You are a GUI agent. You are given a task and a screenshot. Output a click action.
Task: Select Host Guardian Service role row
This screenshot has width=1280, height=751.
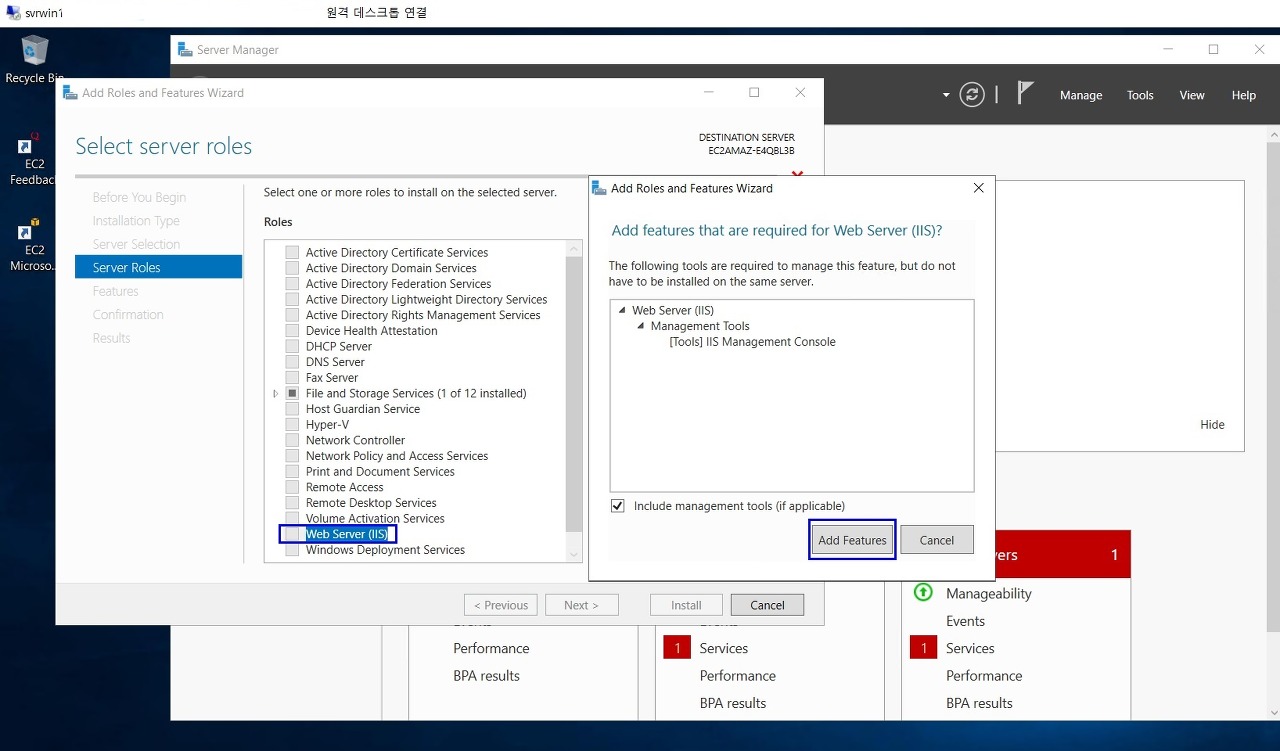(x=363, y=409)
